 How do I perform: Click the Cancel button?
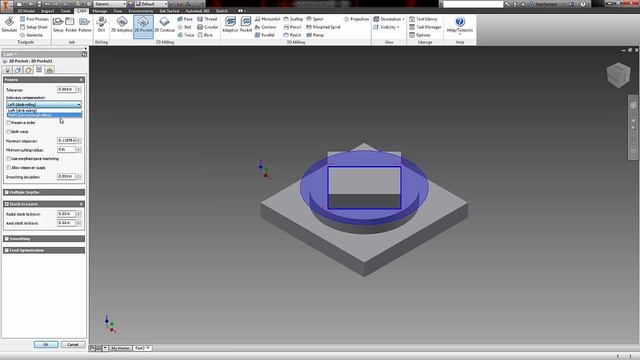pos(73,344)
